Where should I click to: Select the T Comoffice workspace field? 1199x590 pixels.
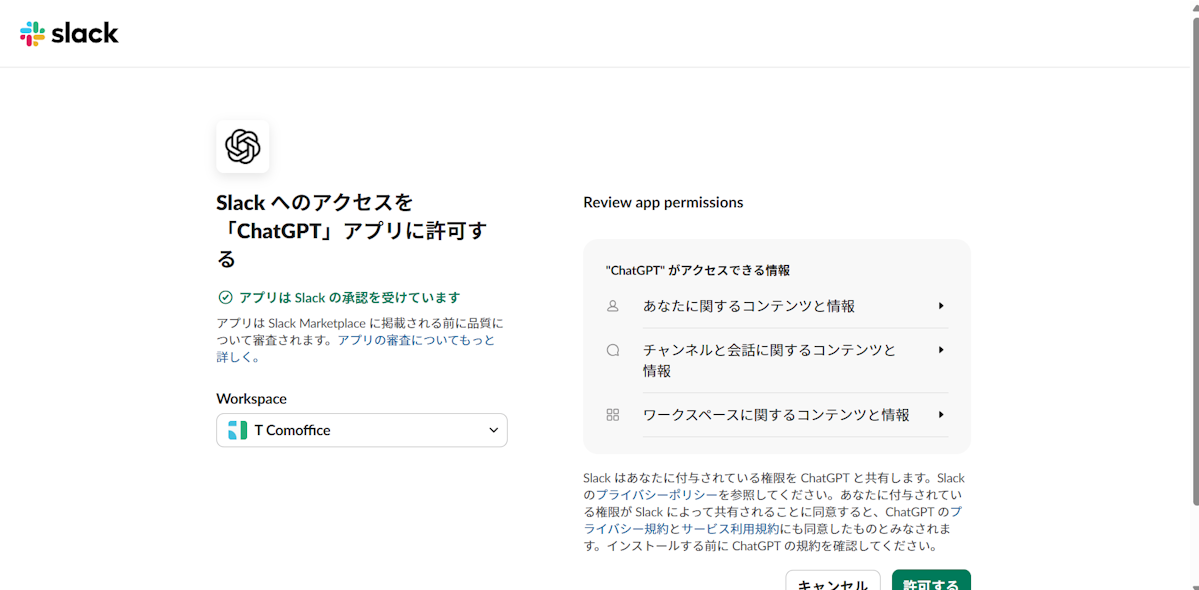click(x=362, y=430)
